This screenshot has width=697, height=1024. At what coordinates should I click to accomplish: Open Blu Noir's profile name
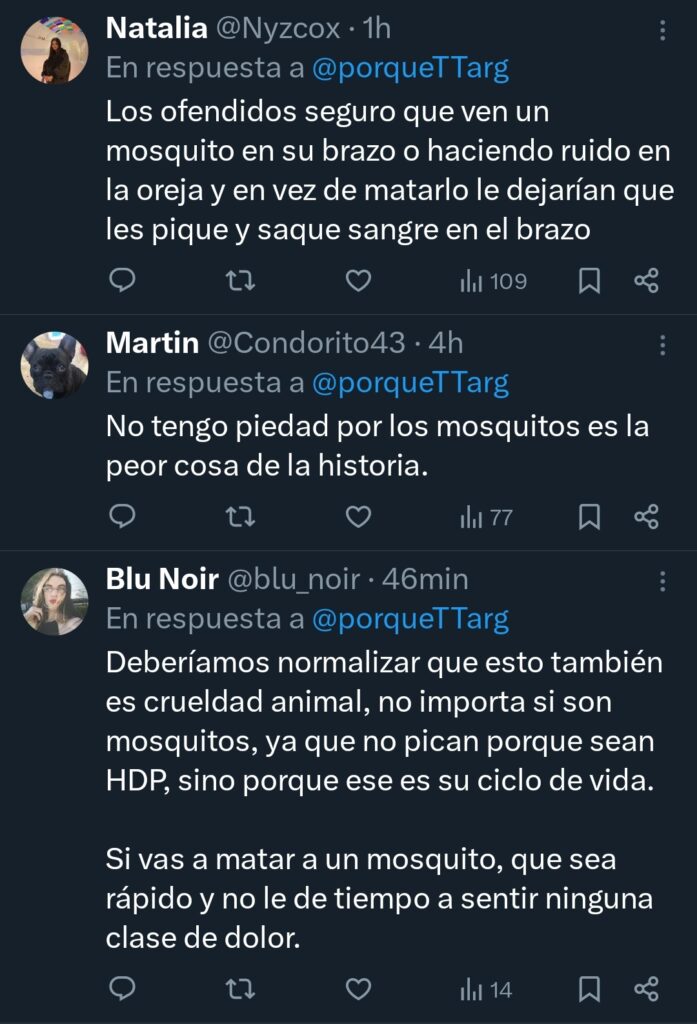162,579
